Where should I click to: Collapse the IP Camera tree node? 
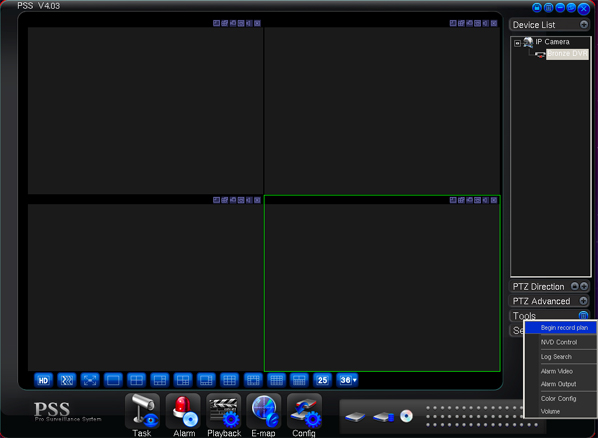(x=518, y=43)
